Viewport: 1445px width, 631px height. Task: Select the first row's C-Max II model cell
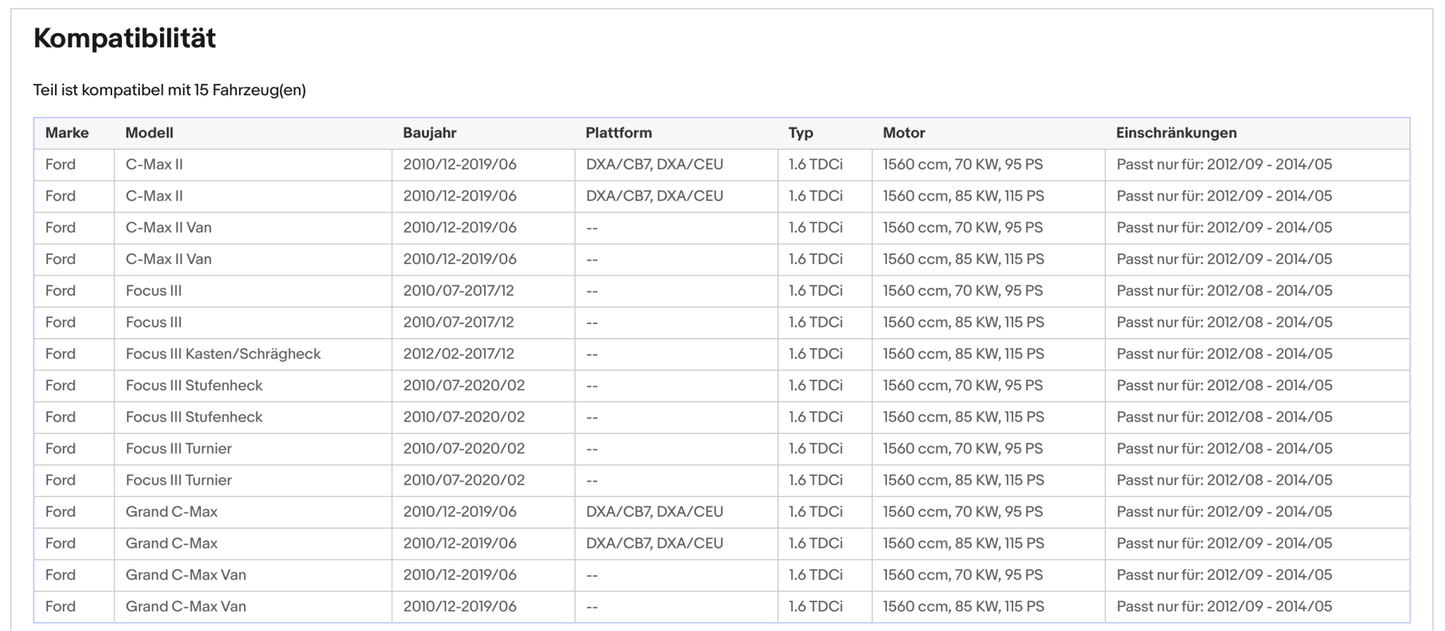(154, 164)
